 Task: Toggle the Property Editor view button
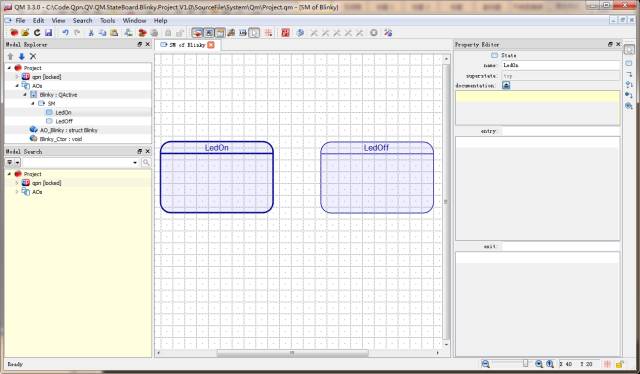tap(209, 33)
